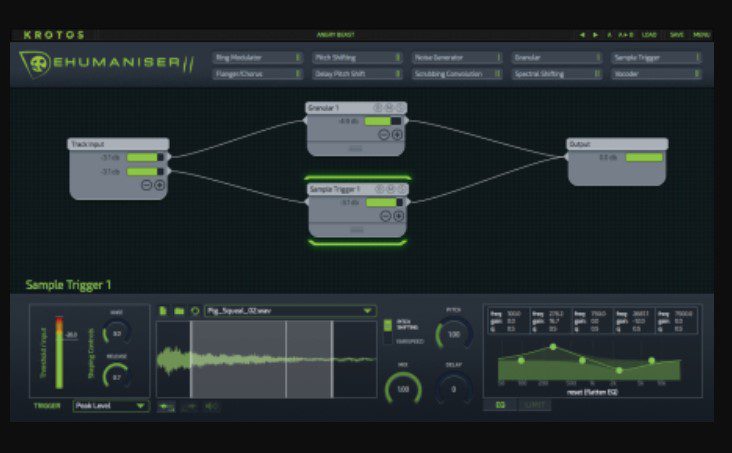Viewport: 732px width, 453px height.
Task: Click the Mix knob
Action: pyautogui.click(x=403, y=389)
